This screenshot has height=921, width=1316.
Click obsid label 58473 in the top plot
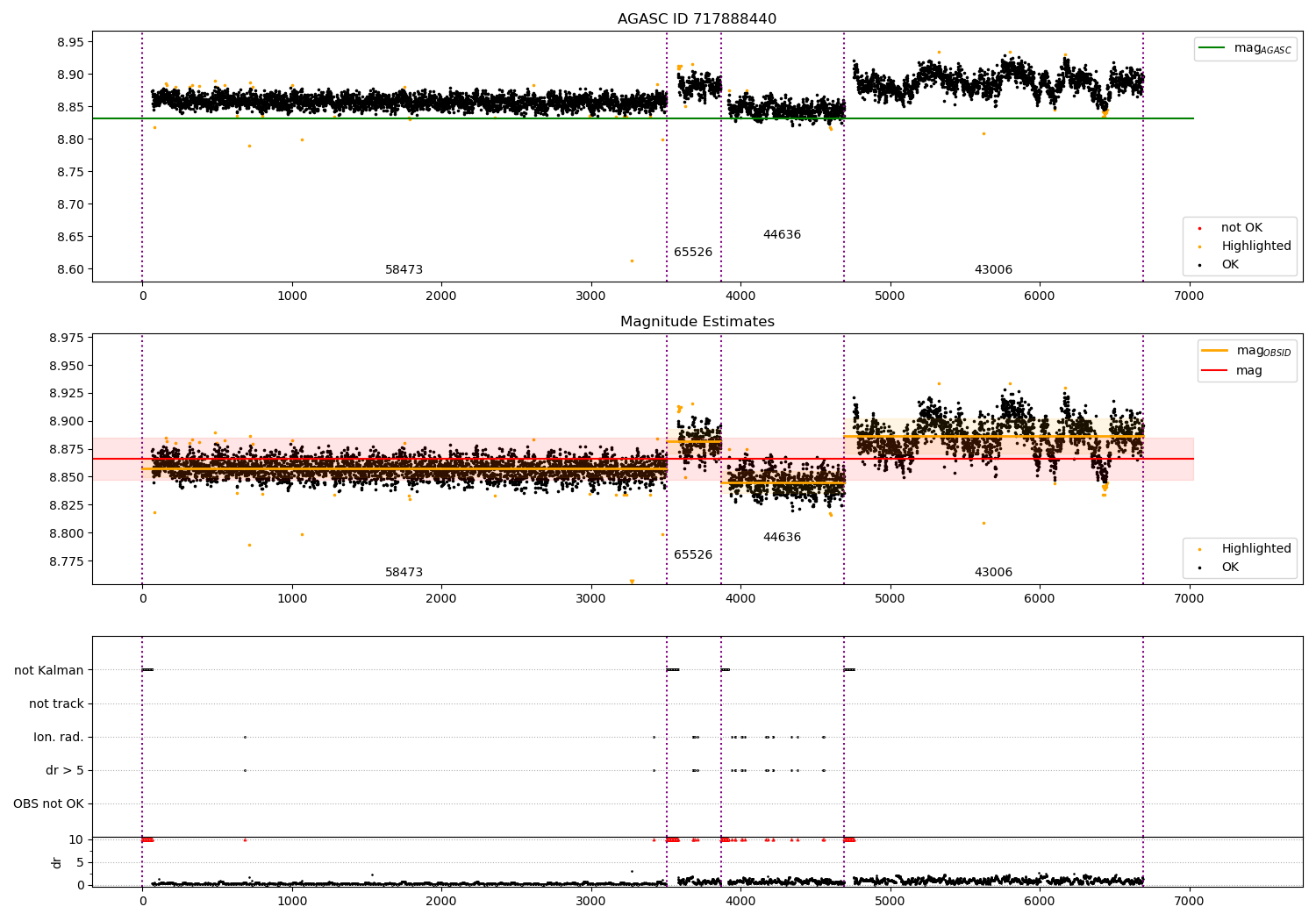pos(404,270)
